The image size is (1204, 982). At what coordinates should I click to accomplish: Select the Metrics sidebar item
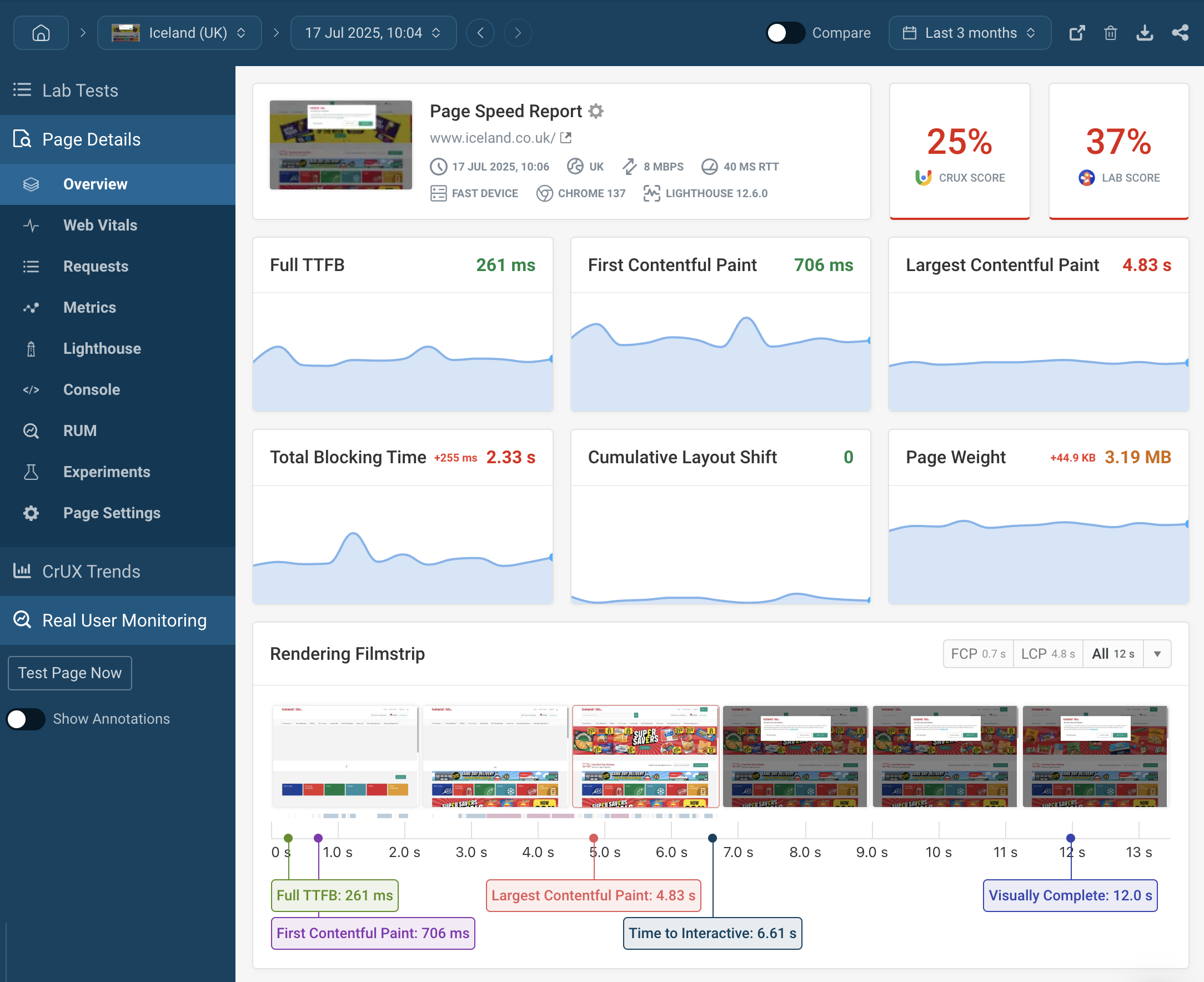pyautogui.click(x=118, y=308)
